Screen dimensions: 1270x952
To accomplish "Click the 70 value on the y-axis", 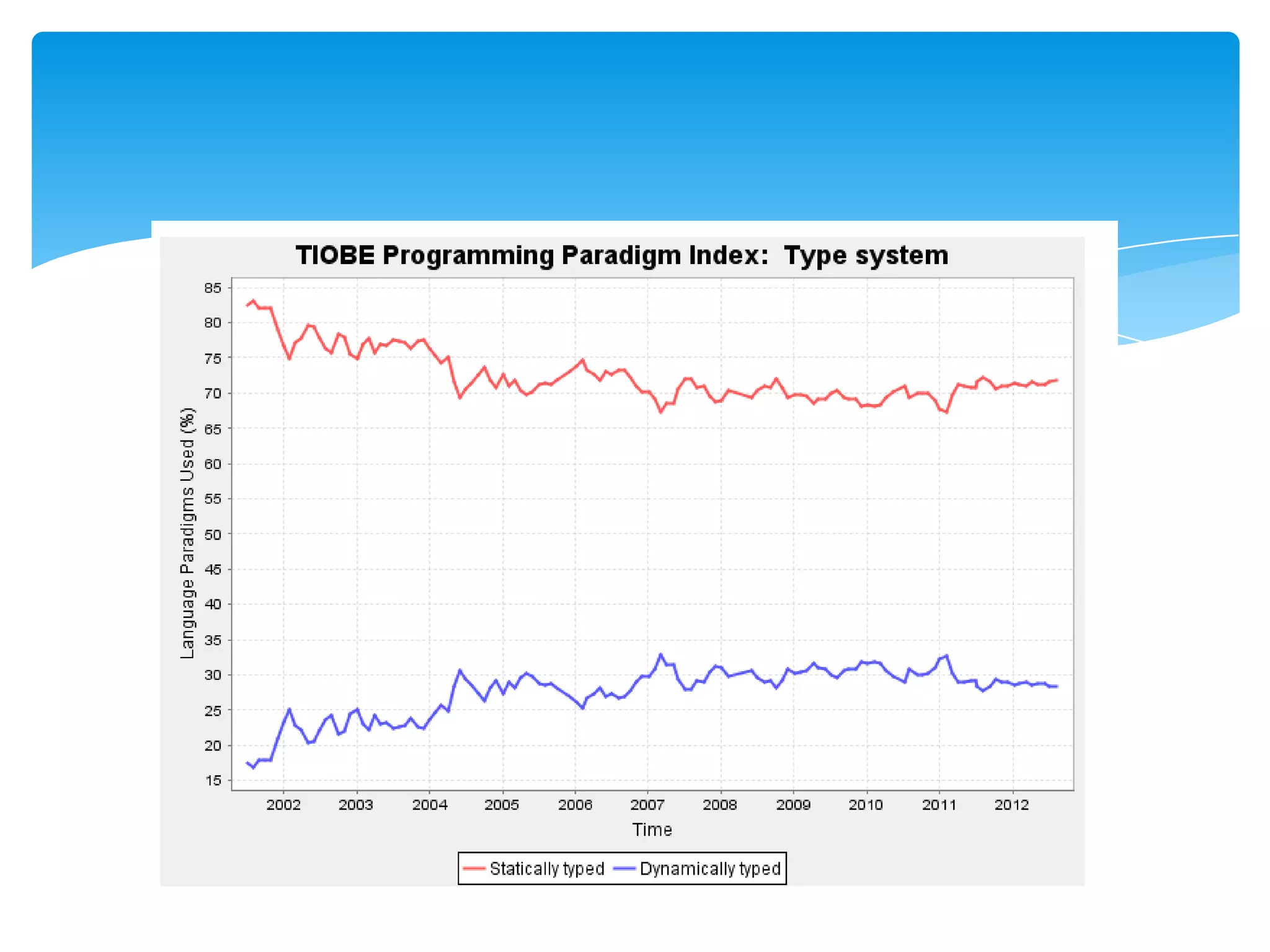I will pos(213,393).
